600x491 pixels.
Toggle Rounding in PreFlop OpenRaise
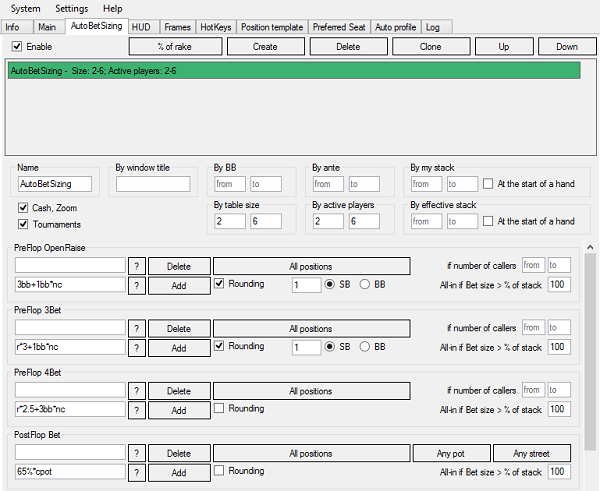click(219, 284)
